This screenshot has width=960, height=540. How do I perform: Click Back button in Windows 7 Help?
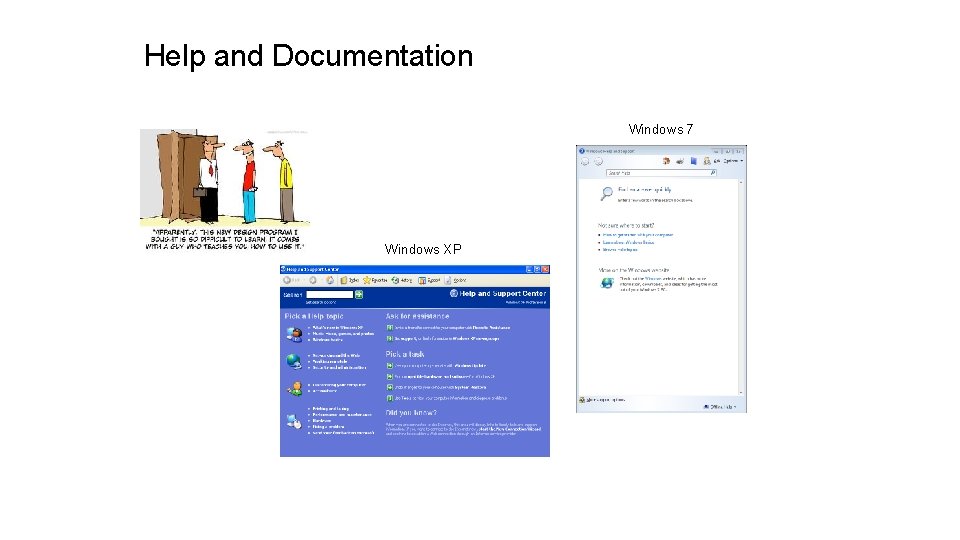585,162
